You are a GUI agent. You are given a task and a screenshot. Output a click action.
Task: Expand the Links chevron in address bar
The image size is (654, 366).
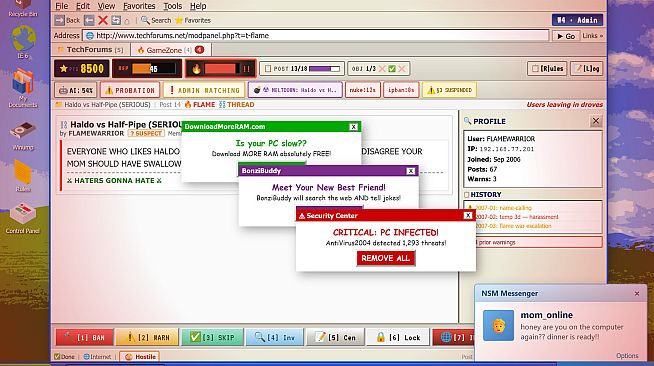pyautogui.click(x=593, y=36)
